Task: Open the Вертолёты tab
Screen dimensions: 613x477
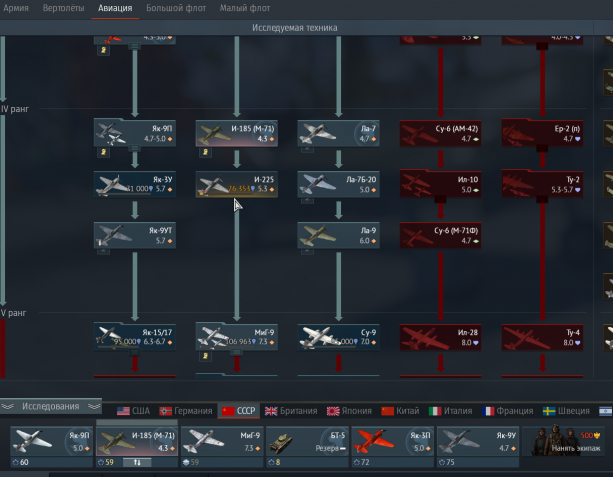Action: [x=63, y=8]
